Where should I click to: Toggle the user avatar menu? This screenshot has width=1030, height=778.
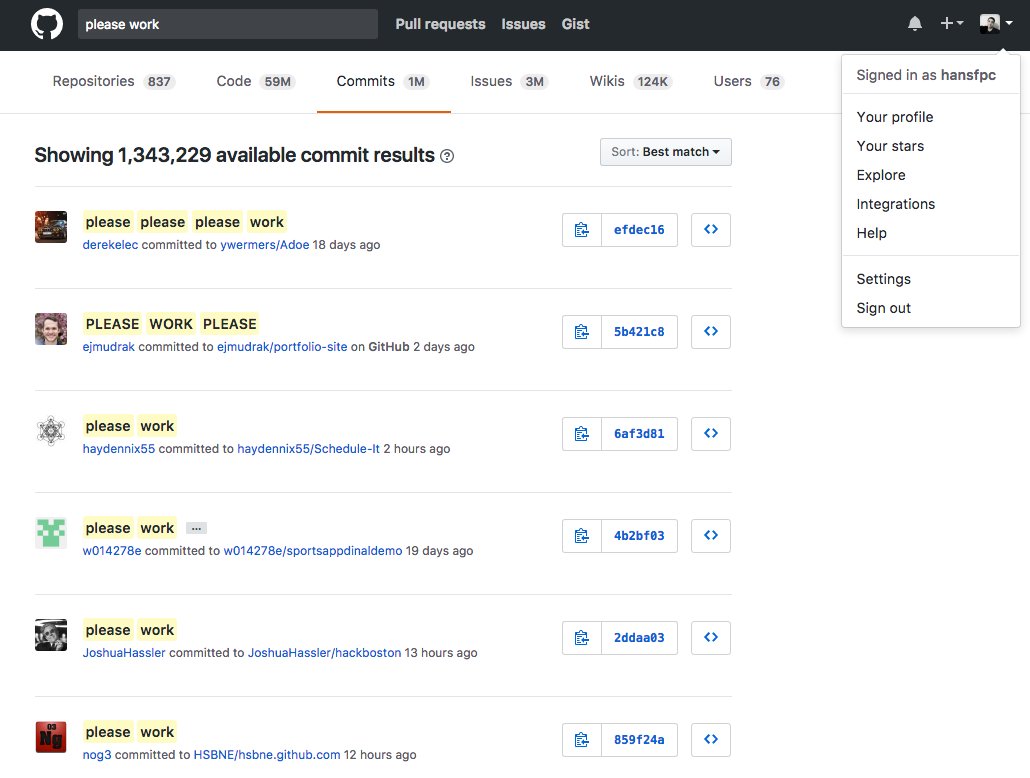click(x=996, y=24)
